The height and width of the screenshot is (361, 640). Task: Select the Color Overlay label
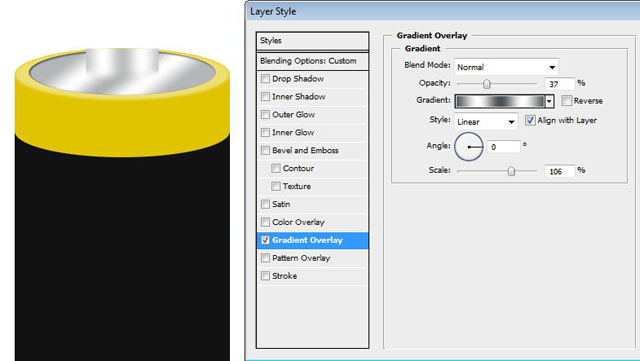point(298,222)
